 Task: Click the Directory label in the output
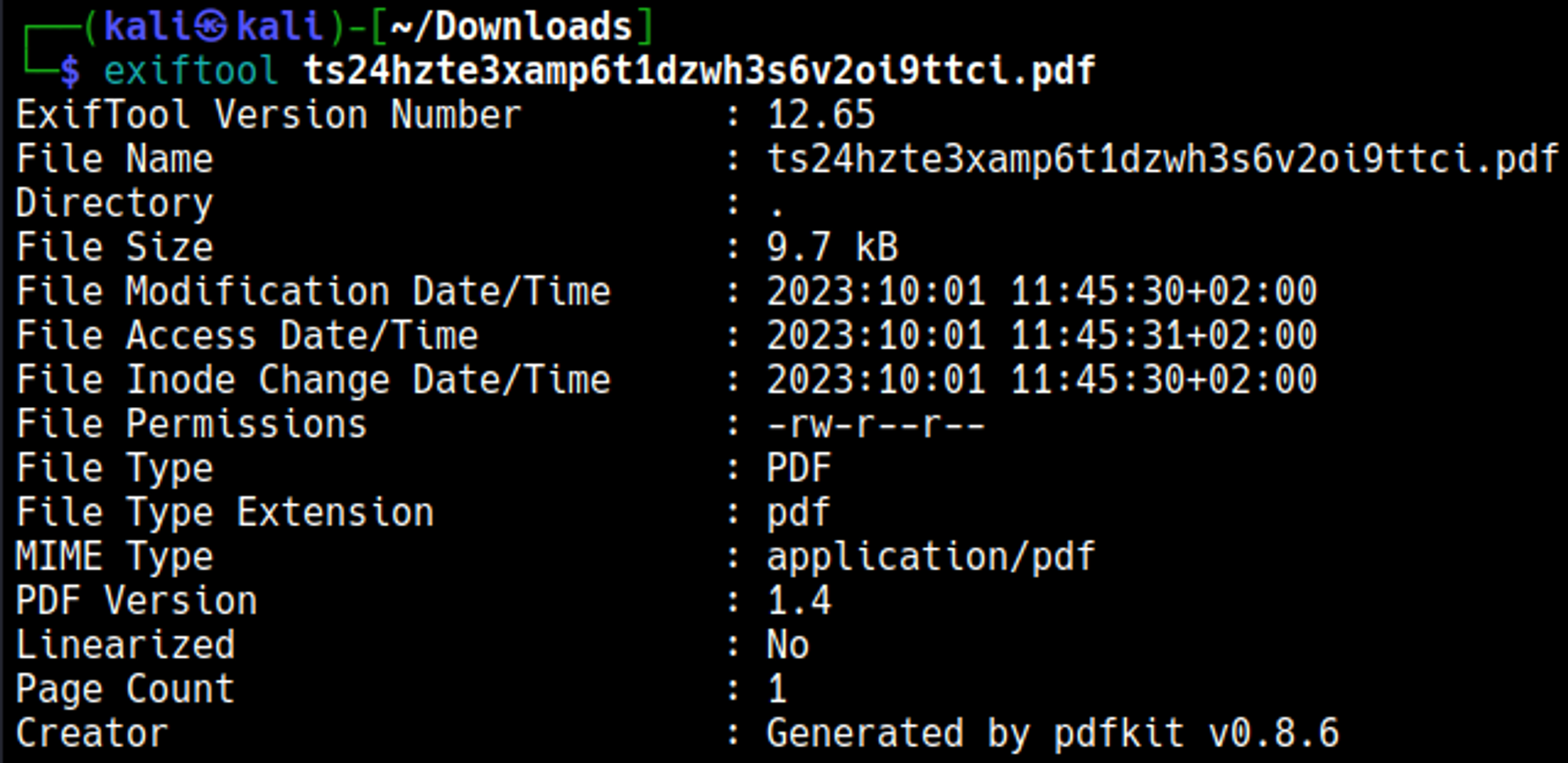click(x=114, y=204)
